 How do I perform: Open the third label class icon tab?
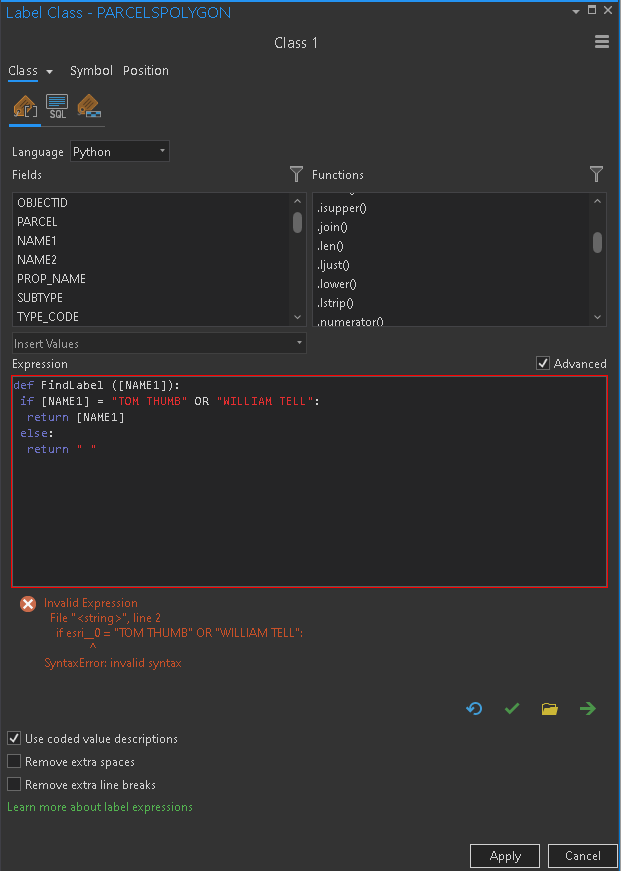pos(89,107)
